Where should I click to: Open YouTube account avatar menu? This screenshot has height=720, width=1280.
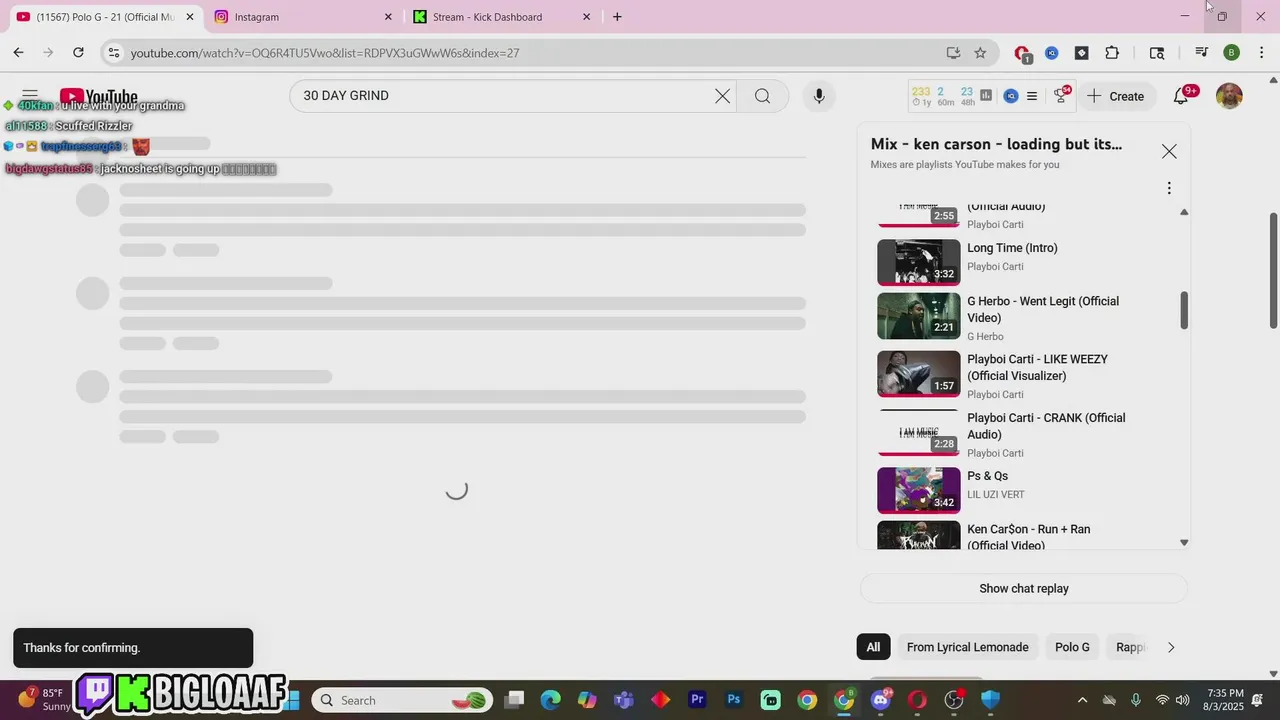pyautogui.click(x=1229, y=96)
